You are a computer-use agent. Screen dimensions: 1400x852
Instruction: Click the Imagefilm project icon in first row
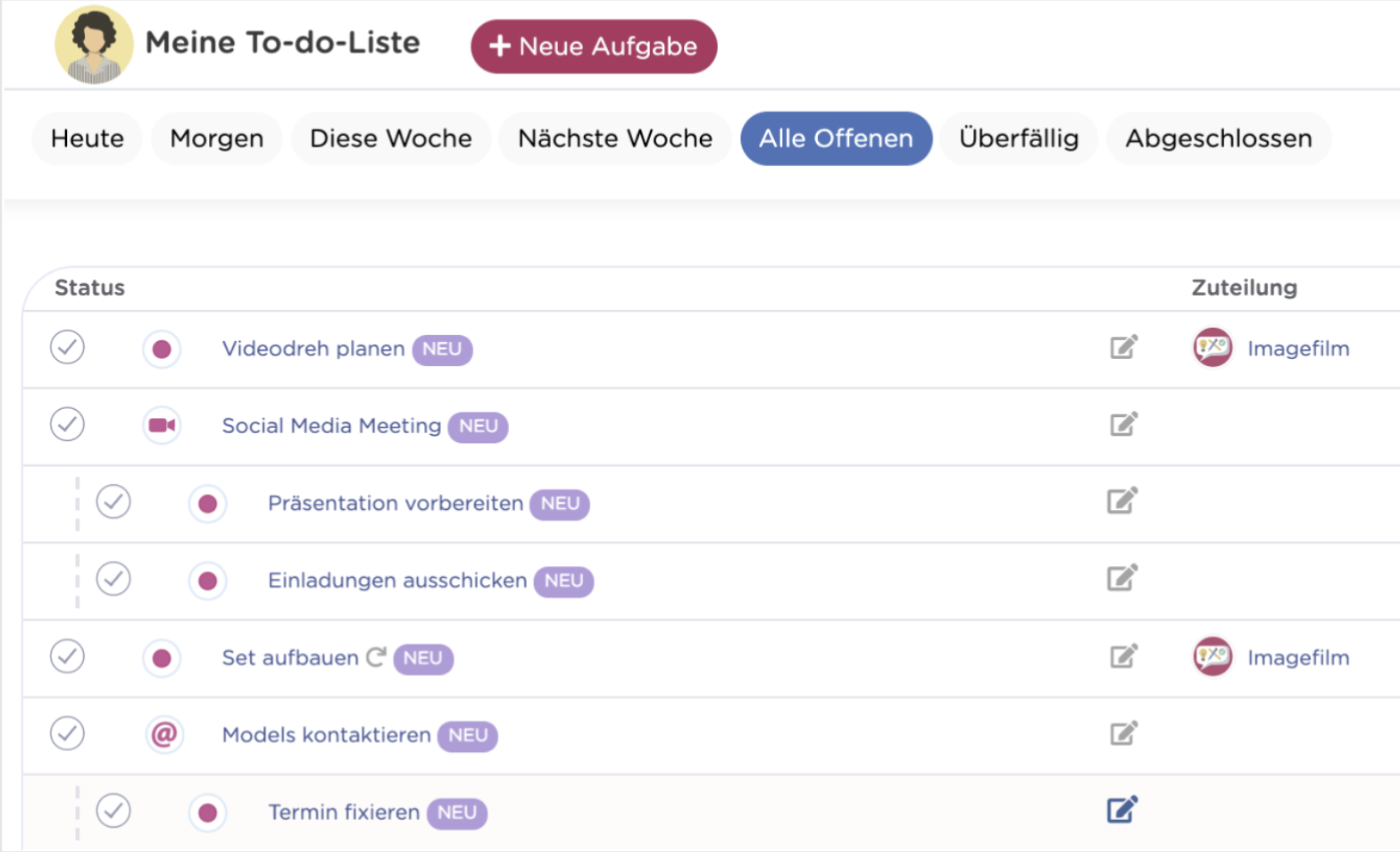(1212, 347)
